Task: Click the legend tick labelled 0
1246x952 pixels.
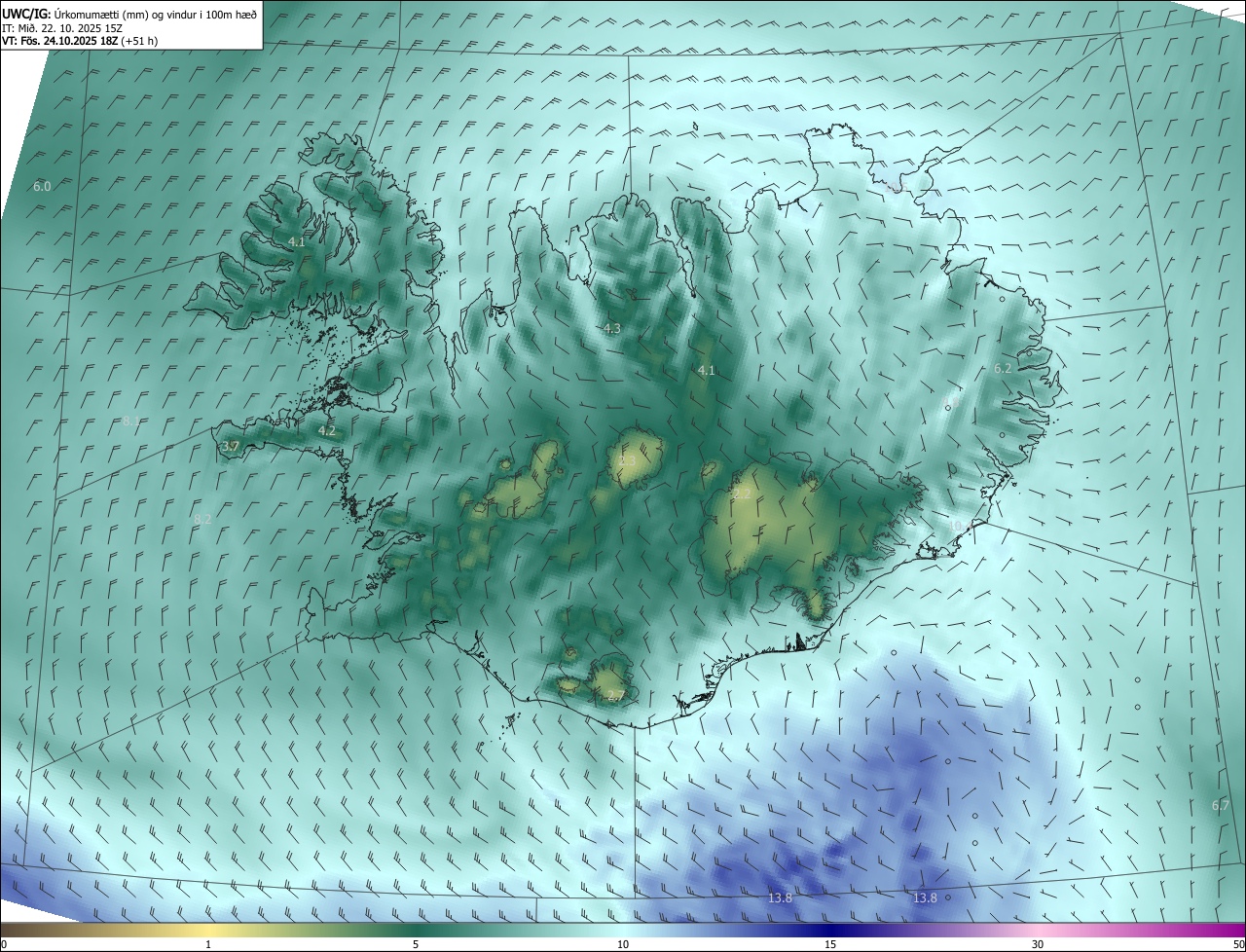Action: tap(3, 944)
